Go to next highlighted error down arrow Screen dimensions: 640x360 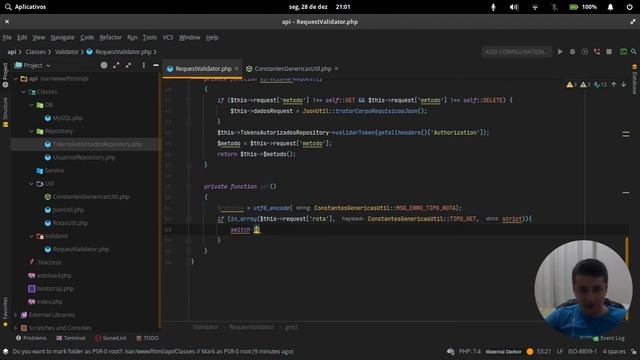(624, 84)
